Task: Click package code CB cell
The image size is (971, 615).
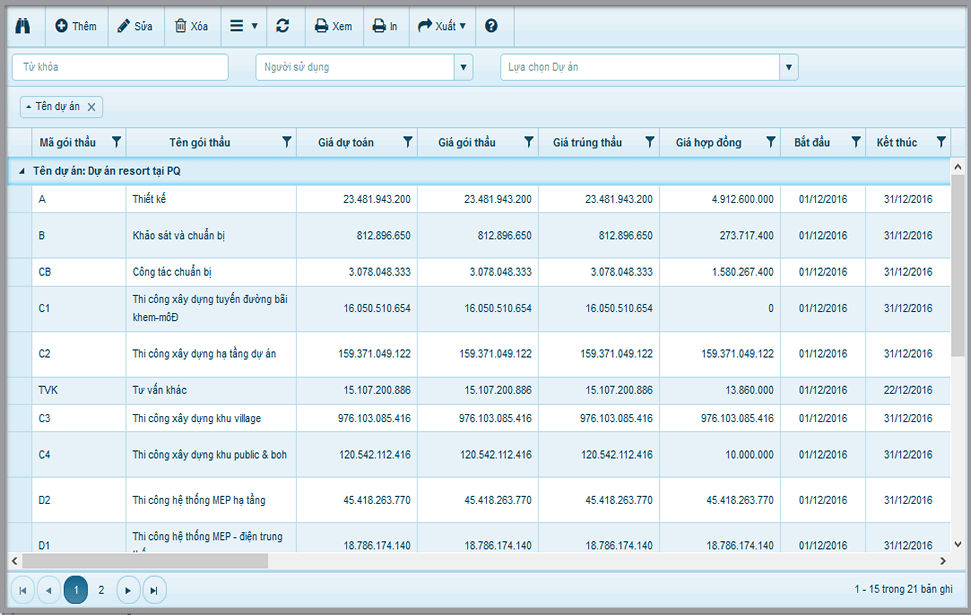Action: pos(79,272)
